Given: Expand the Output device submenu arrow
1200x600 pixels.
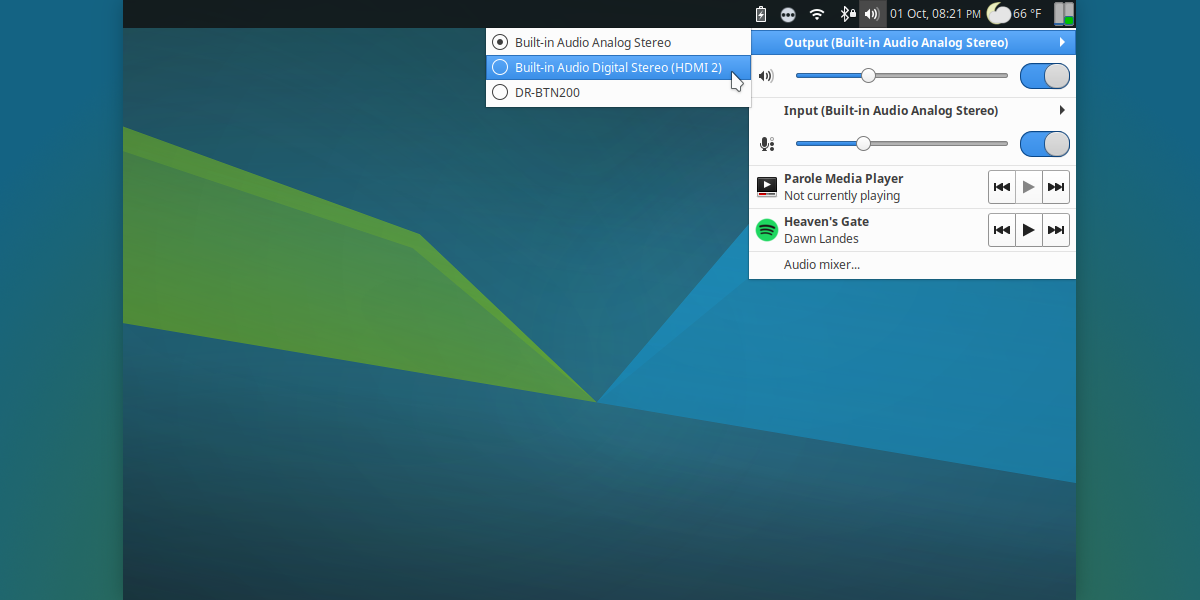Looking at the screenshot, I should pyautogui.click(x=1063, y=42).
